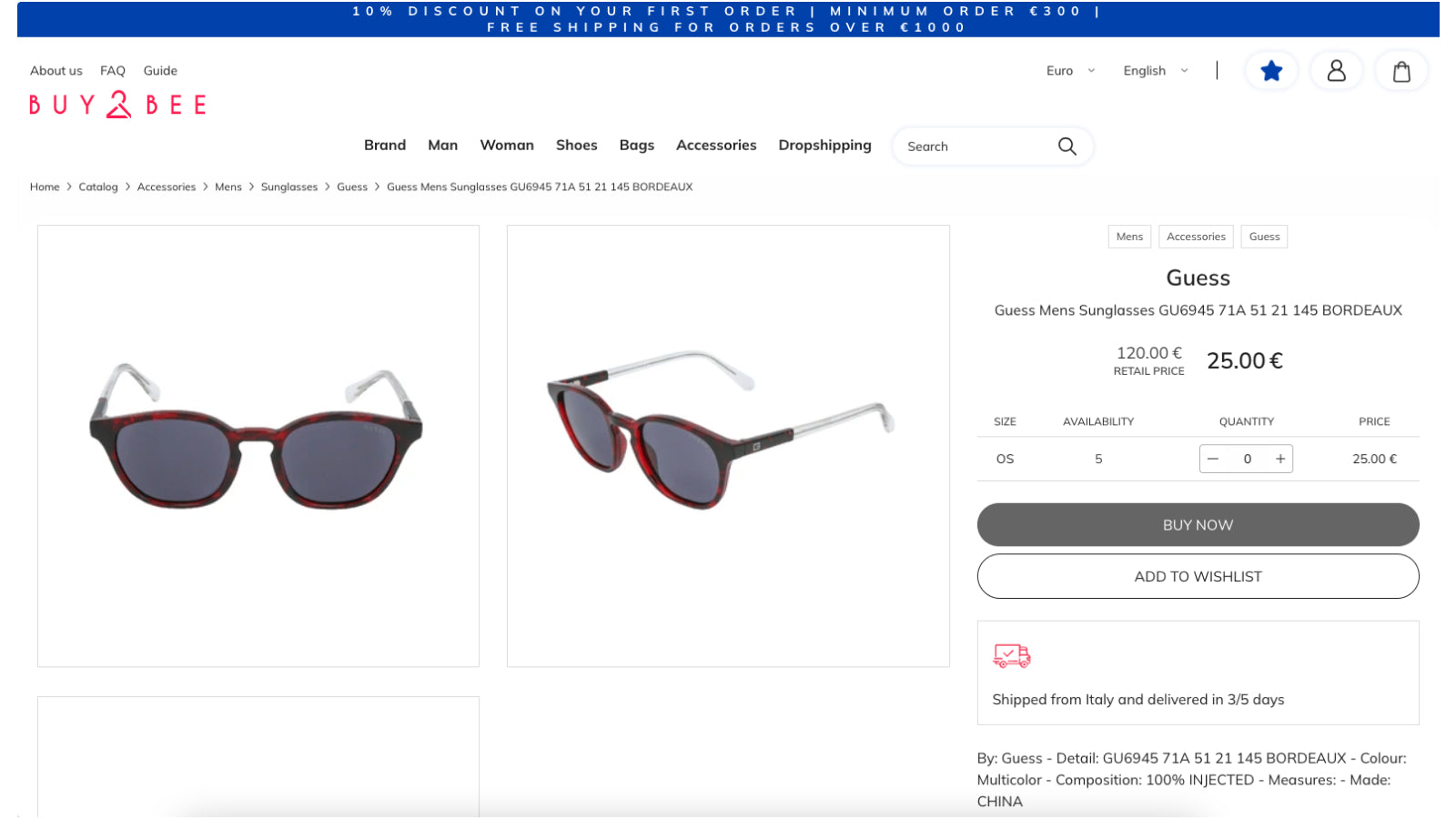Click the BUY NOW button
1456x819 pixels.
(1198, 525)
